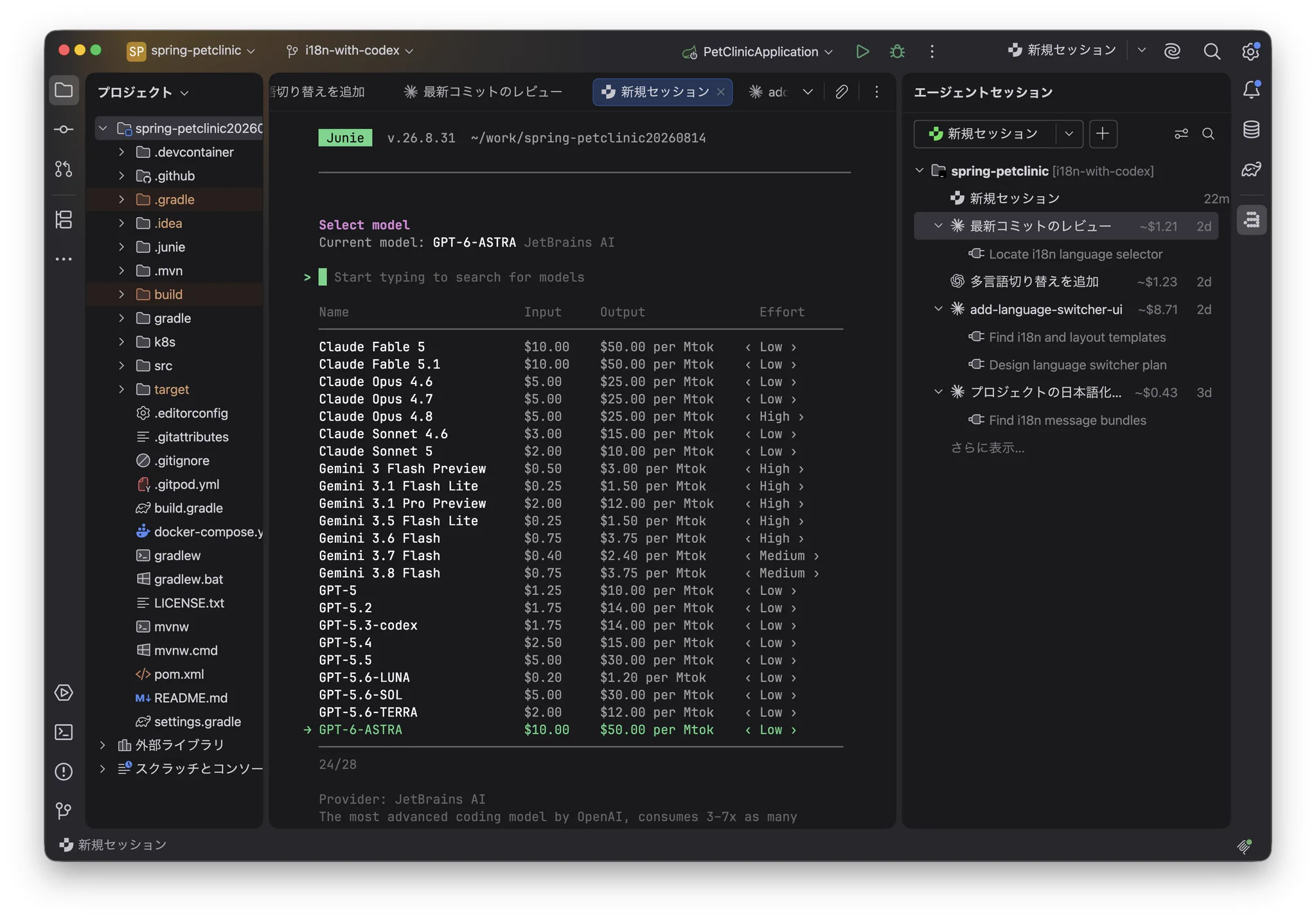Close the 新規セッション tab
1316x920 pixels.
721,92
